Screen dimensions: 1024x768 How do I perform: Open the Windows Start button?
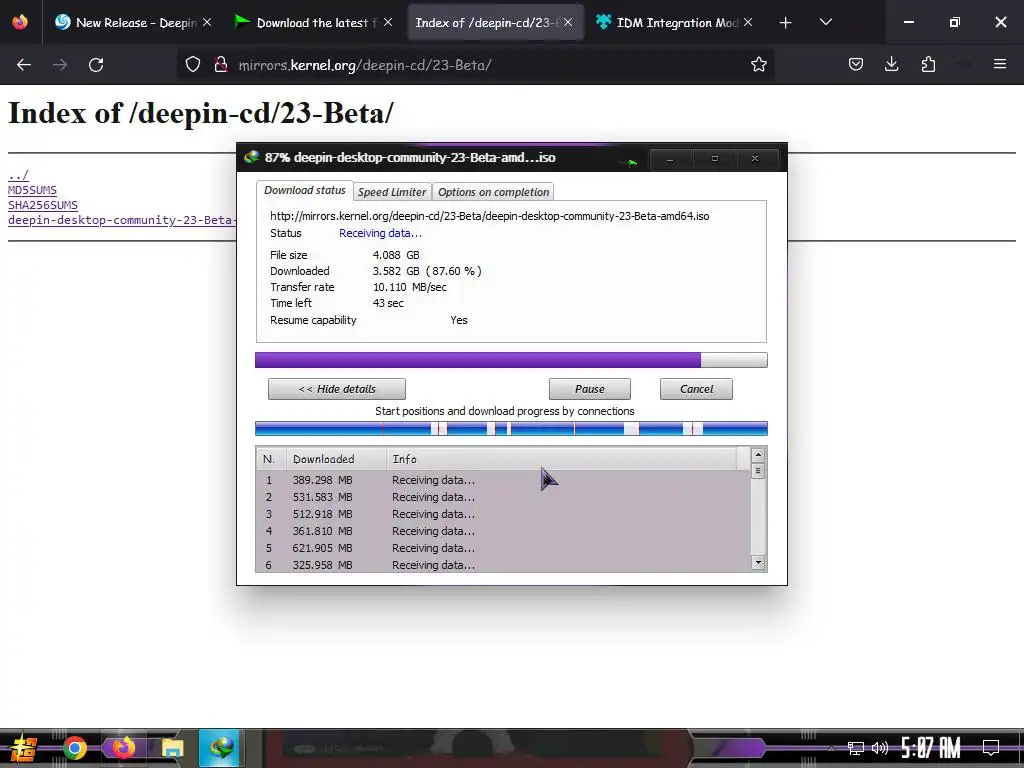point(24,748)
